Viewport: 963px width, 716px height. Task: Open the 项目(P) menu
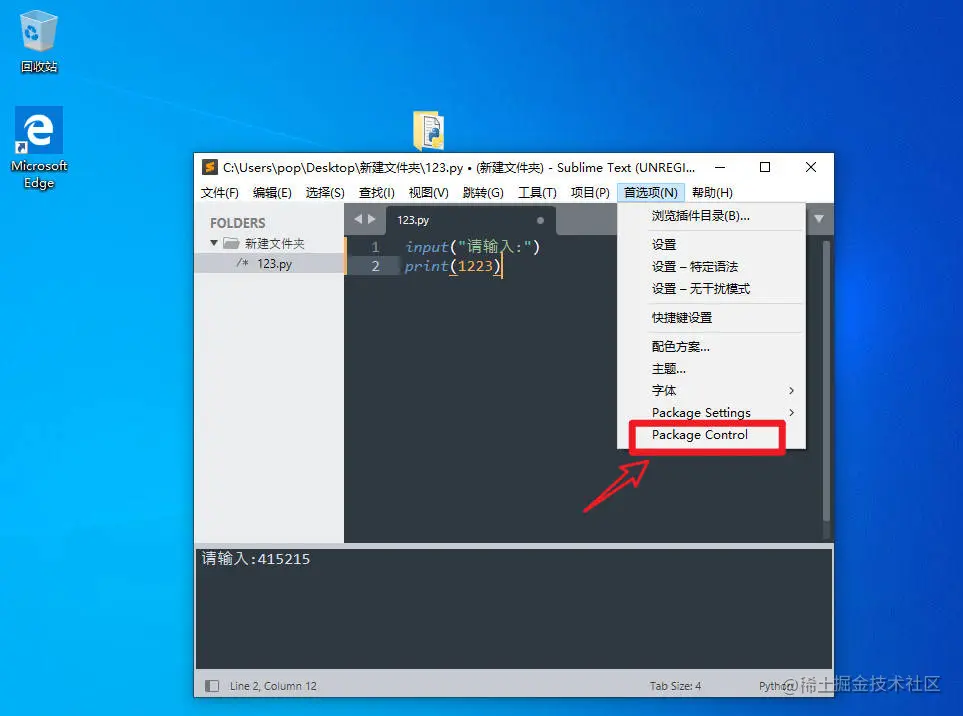point(590,193)
